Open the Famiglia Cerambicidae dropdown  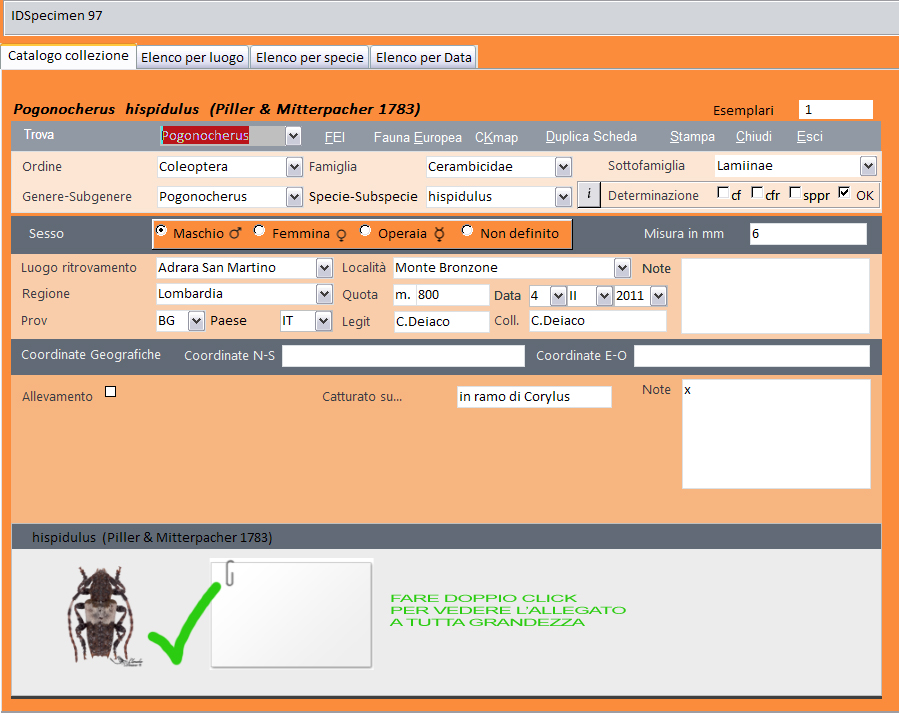[563, 167]
